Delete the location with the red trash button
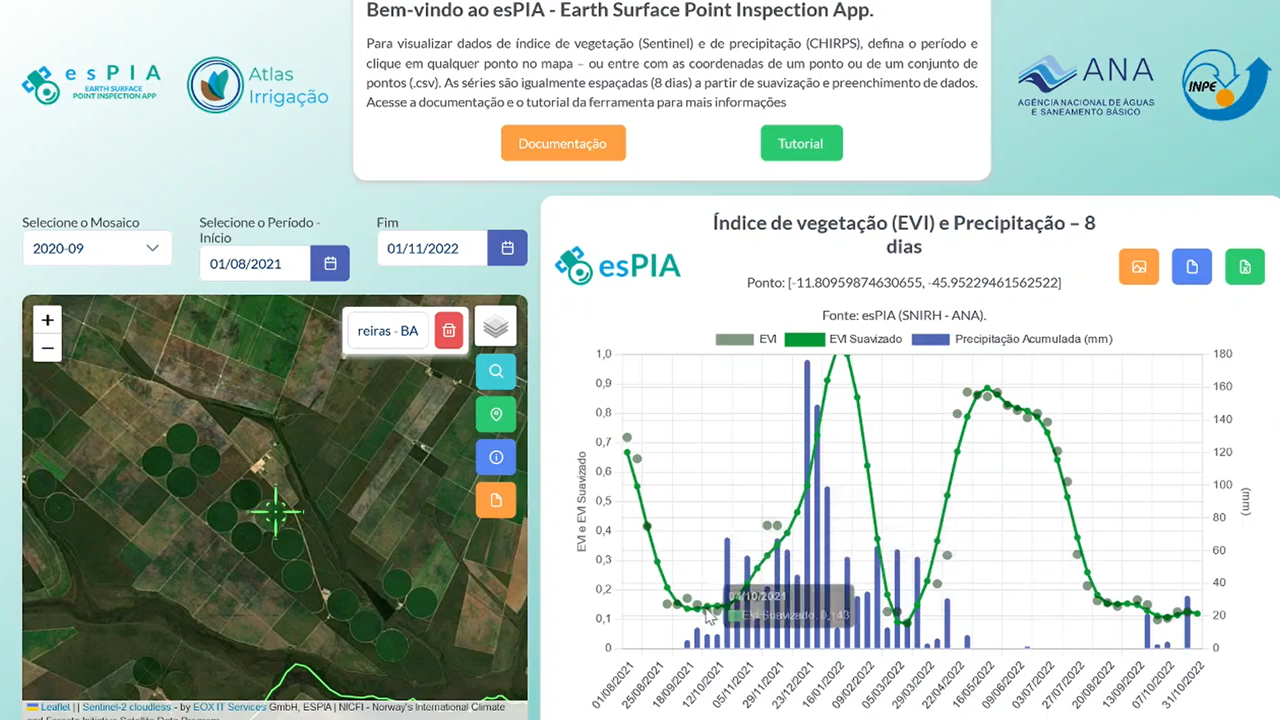This screenshot has width=1280, height=720. pyautogui.click(x=449, y=330)
